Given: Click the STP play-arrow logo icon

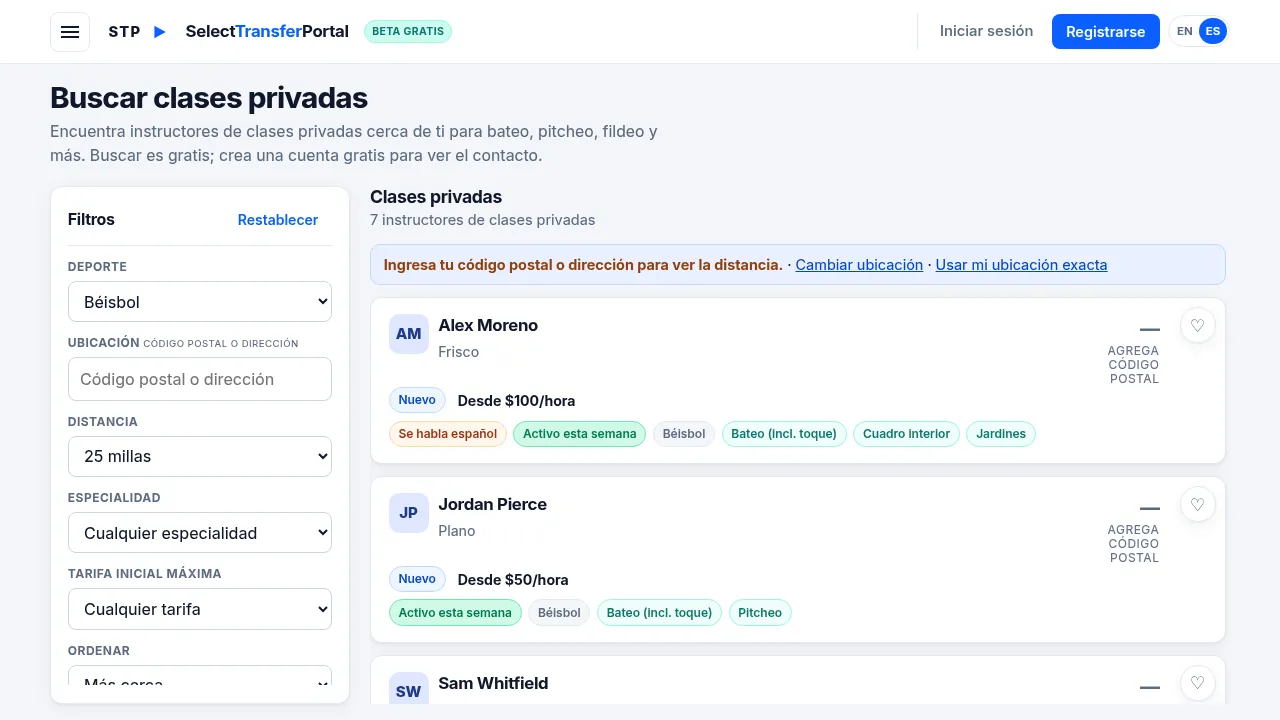Looking at the screenshot, I should (x=160, y=32).
